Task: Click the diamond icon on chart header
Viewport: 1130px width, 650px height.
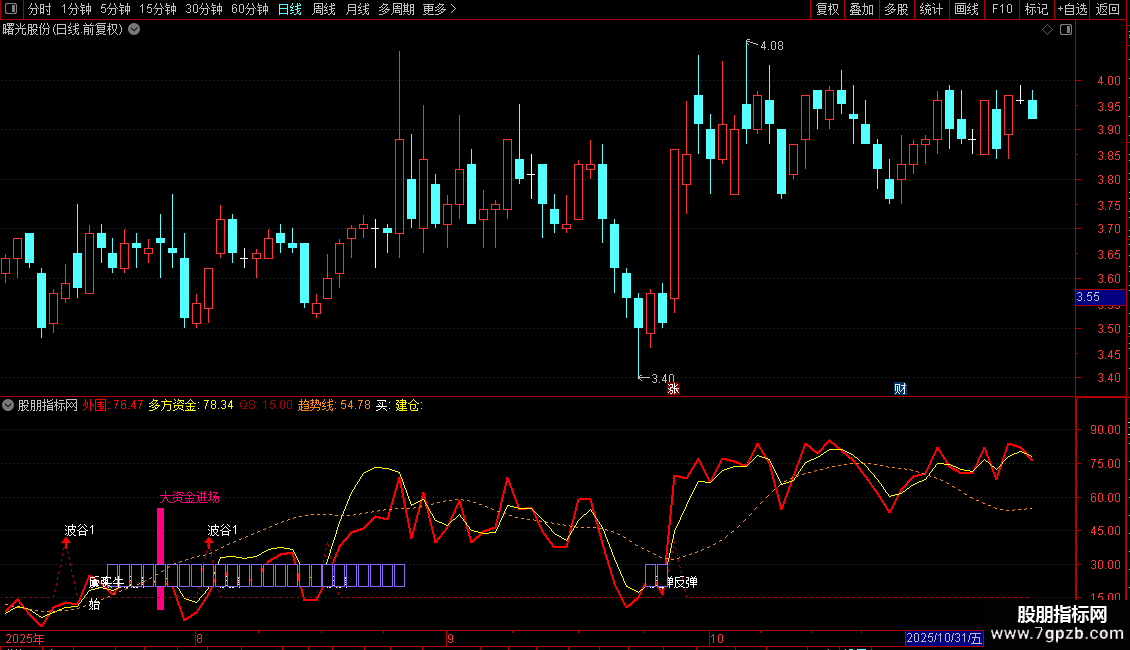Action: pos(1048,30)
